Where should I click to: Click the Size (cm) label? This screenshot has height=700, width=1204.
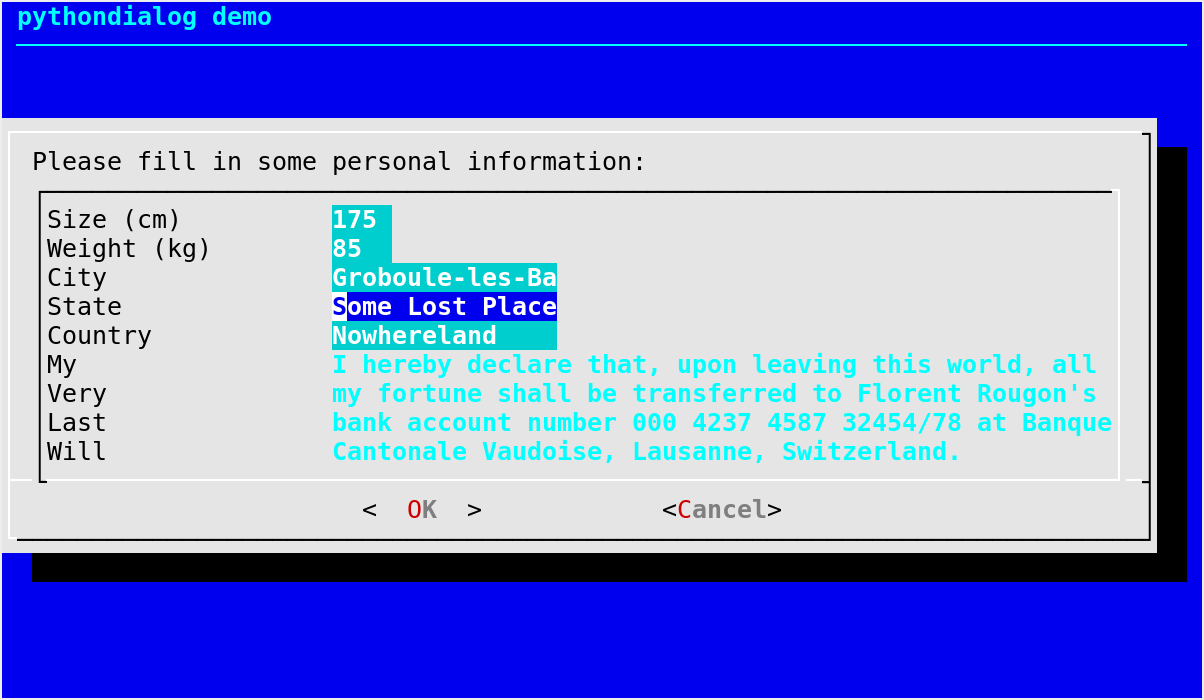pos(114,219)
